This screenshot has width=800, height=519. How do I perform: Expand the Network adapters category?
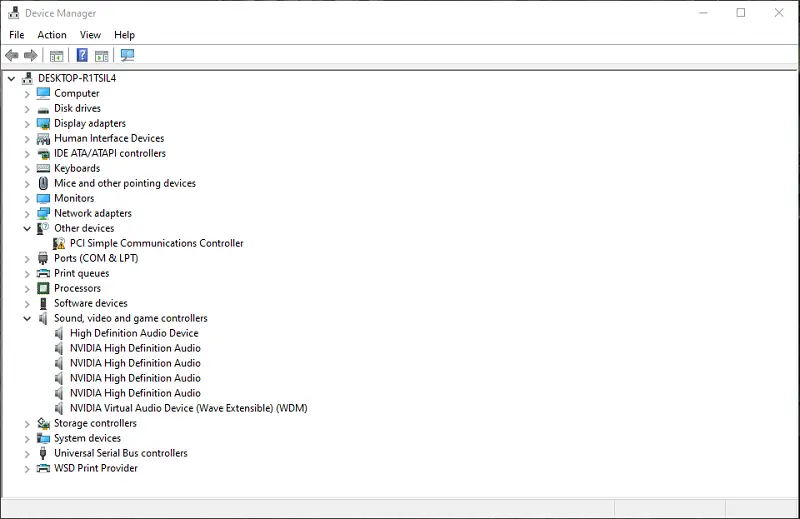coord(27,214)
